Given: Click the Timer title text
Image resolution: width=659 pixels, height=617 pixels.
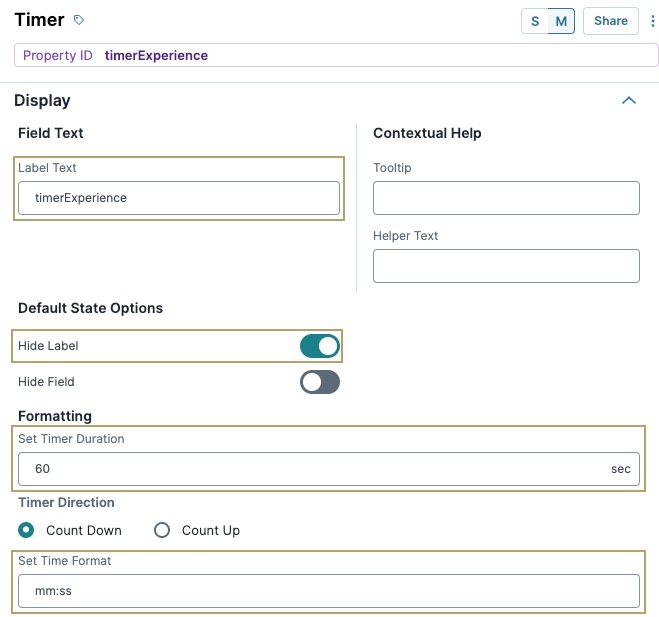Looking at the screenshot, I should [x=40, y=20].
